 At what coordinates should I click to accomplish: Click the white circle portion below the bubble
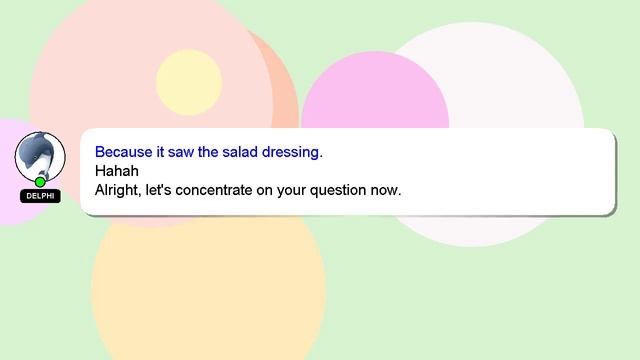coord(471,231)
